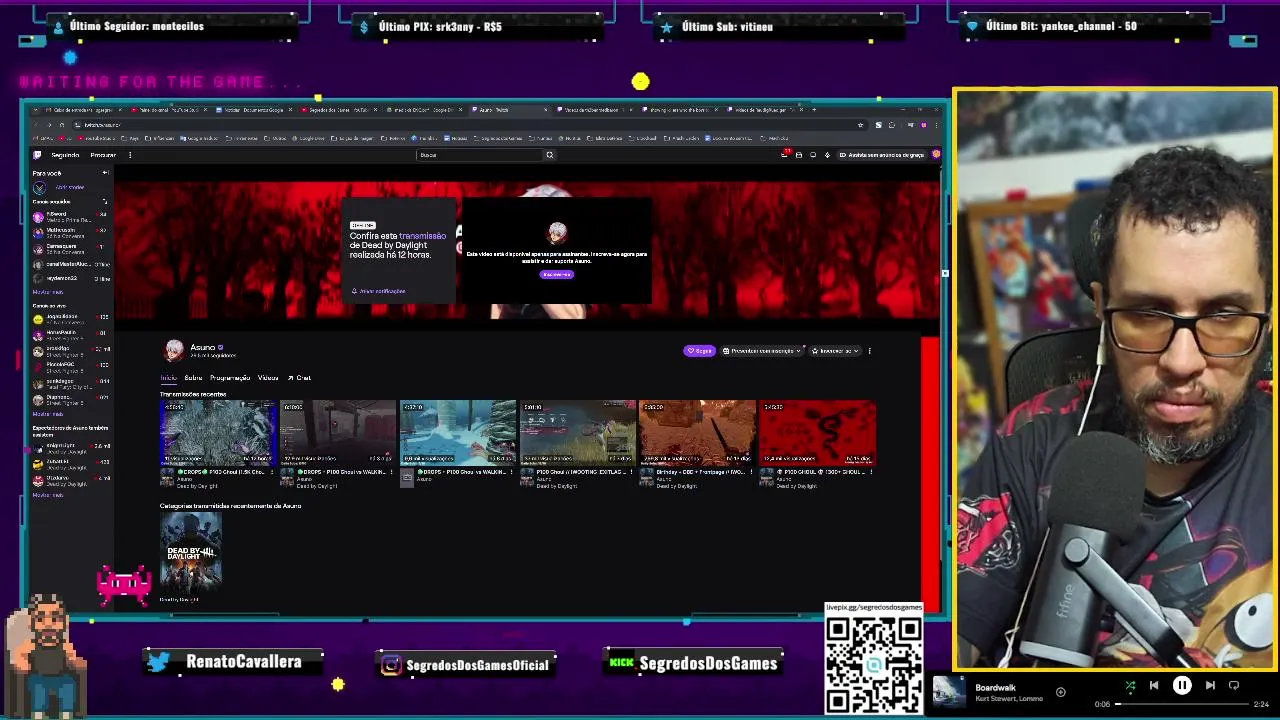Open the three-dot menu beside Procurar
1280x720 pixels.
pyautogui.click(x=129, y=155)
